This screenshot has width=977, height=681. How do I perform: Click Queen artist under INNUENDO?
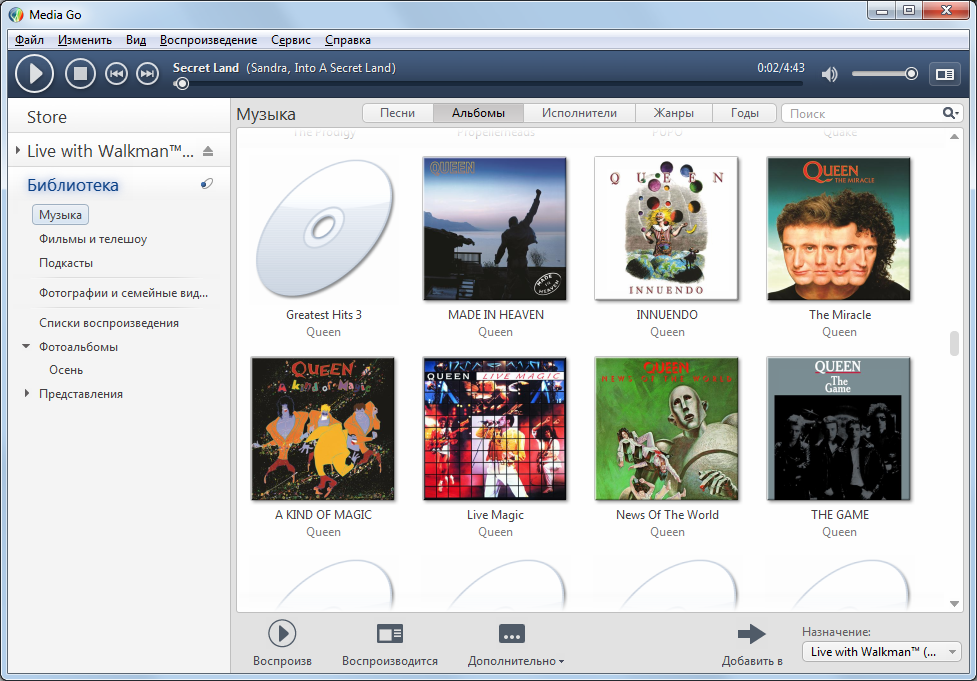point(667,332)
